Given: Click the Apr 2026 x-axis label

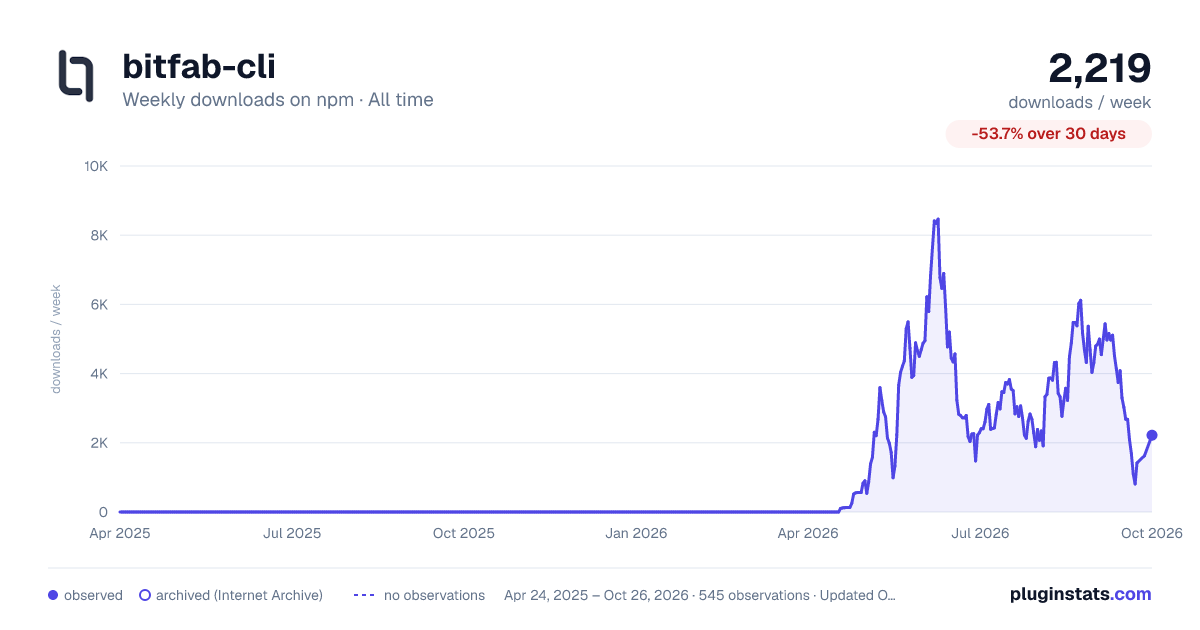Looking at the screenshot, I should point(807,533).
